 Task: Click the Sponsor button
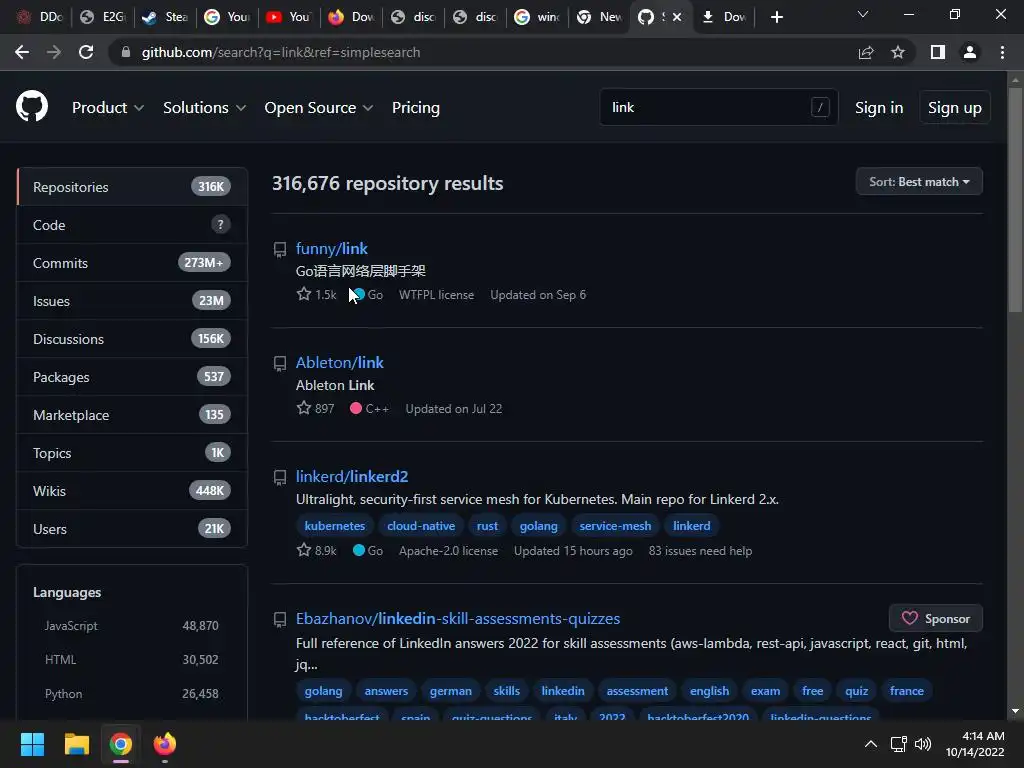[x=936, y=618]
